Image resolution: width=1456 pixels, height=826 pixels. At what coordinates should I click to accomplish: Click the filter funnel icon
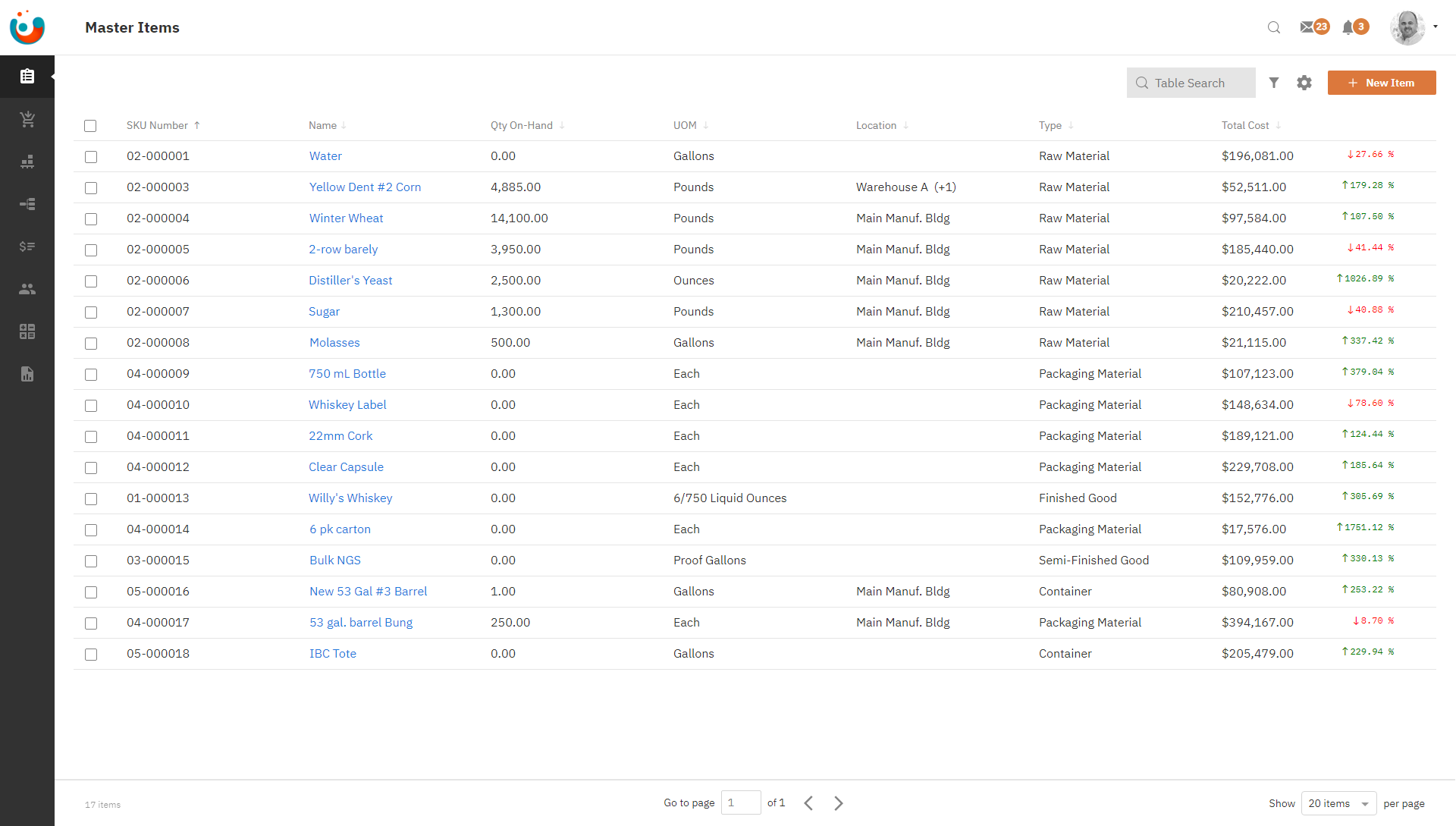point(1274,83)
